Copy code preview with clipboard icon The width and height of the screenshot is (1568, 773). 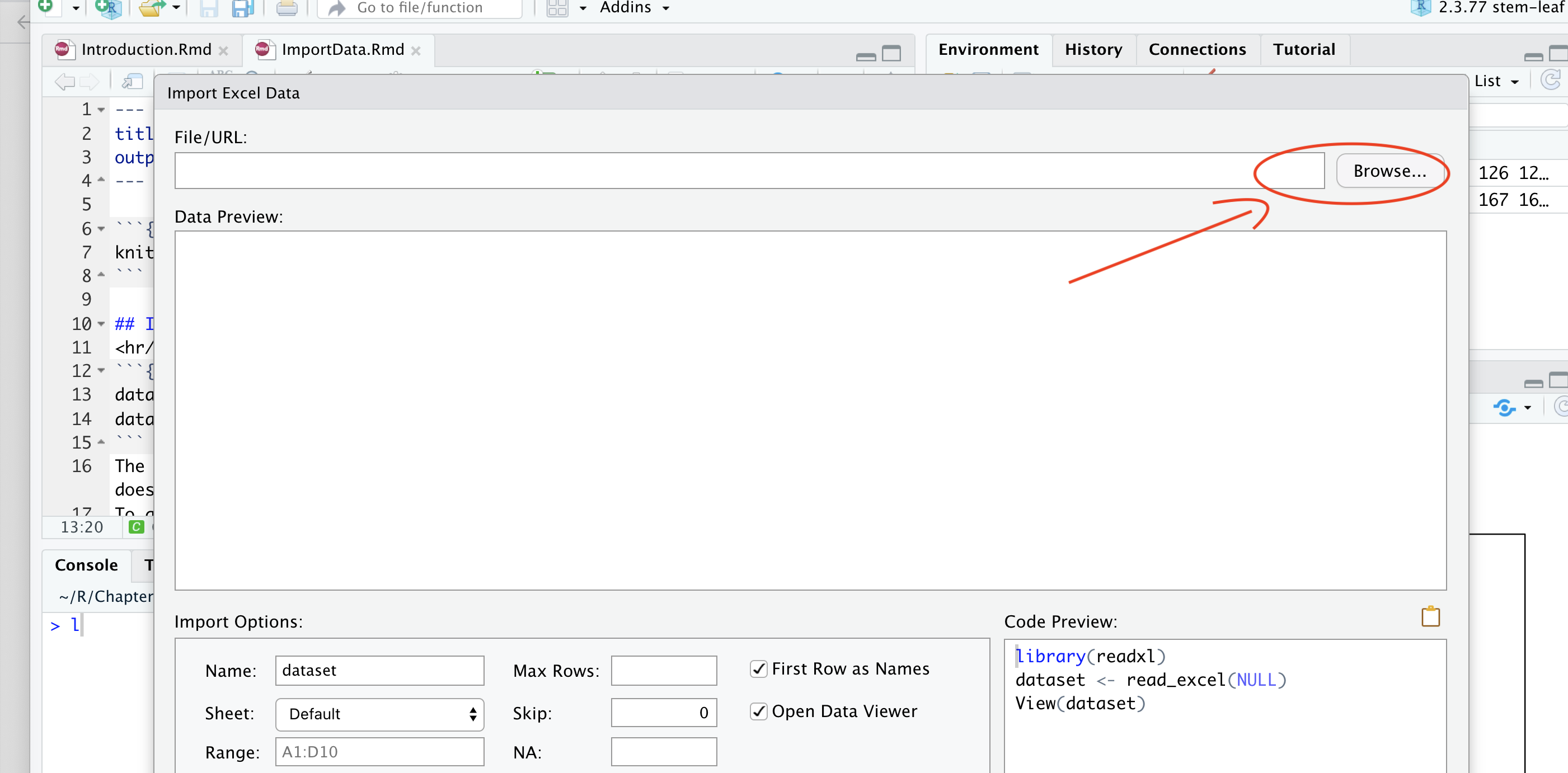(x=1430, y=617)
